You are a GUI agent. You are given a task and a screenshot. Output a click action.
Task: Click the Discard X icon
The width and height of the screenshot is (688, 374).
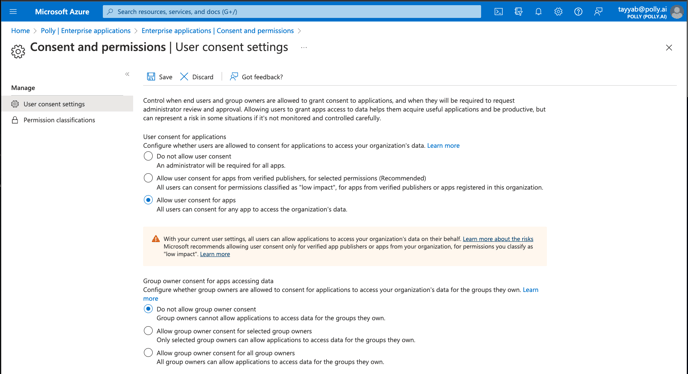pyautogui.click(x=184, y=76)
